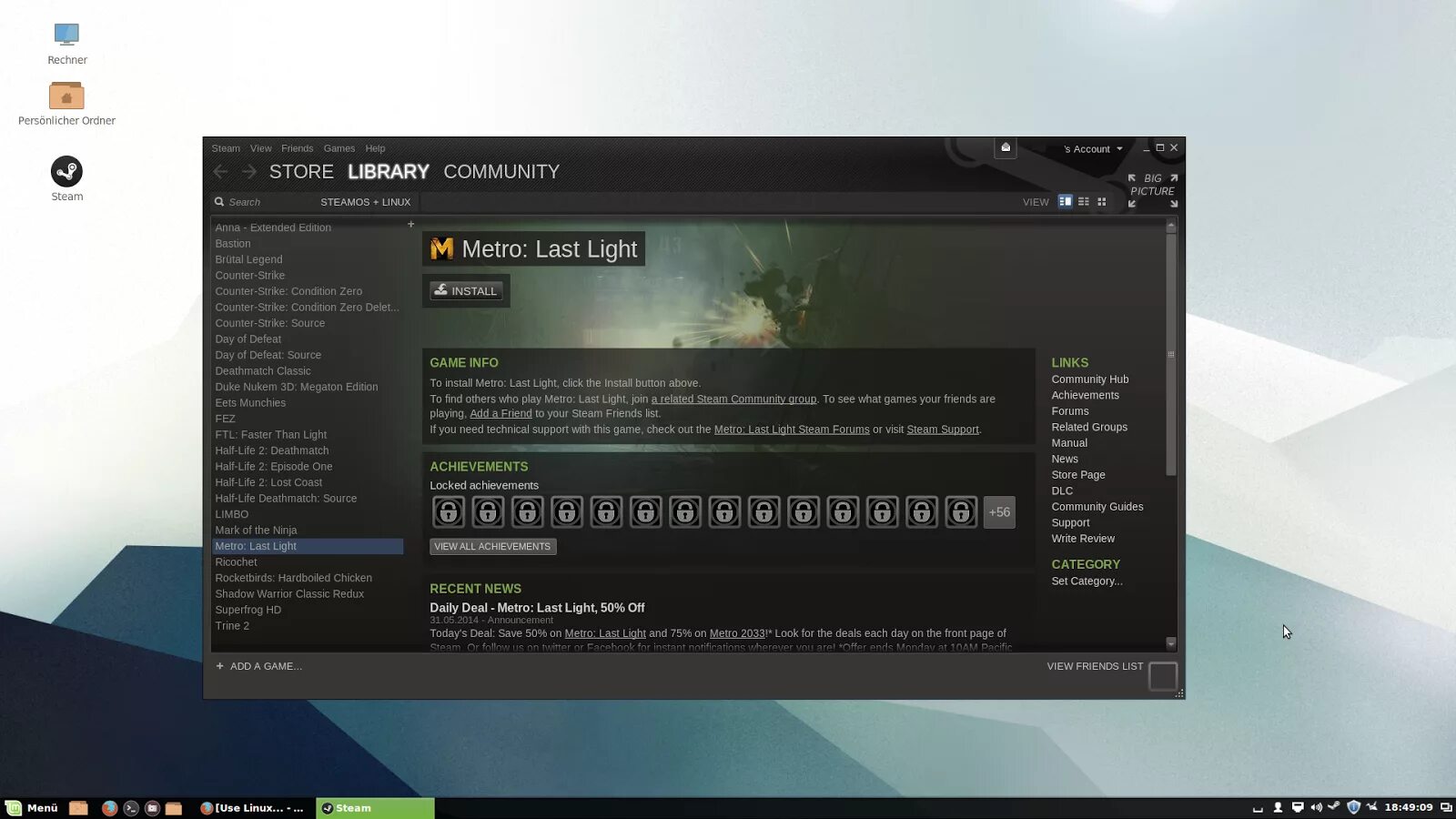The image size is (1456, 819).
Task: Open the Linux Mint Menü button
Action: point(33,808)
